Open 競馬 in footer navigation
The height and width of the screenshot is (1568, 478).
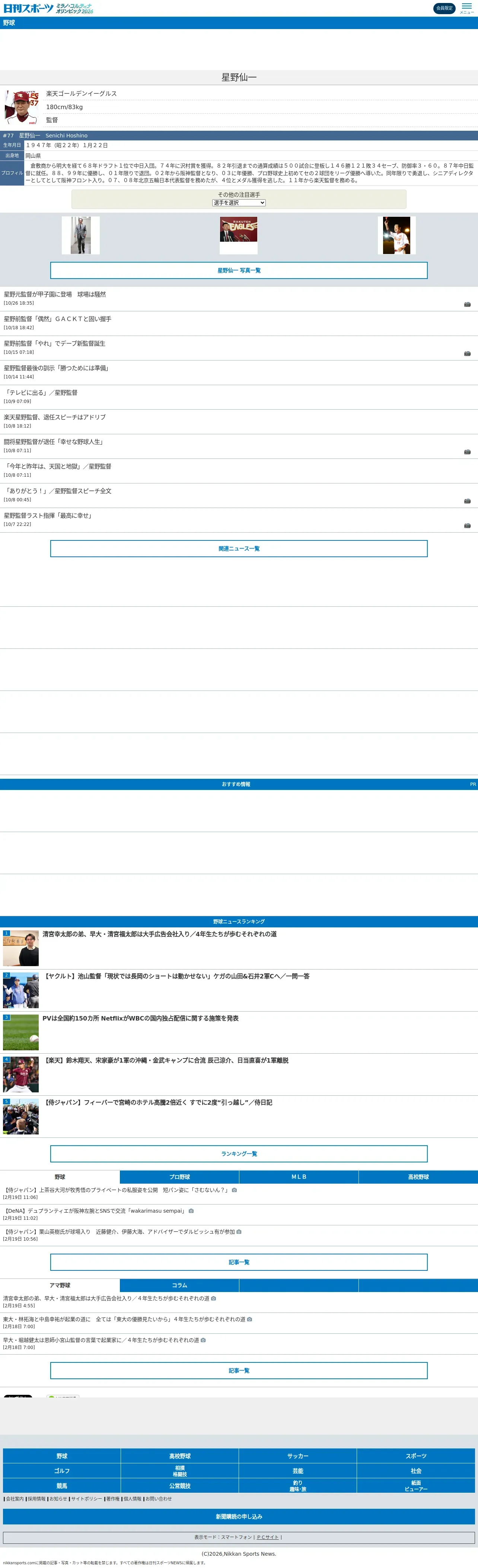pos(62,1486)
